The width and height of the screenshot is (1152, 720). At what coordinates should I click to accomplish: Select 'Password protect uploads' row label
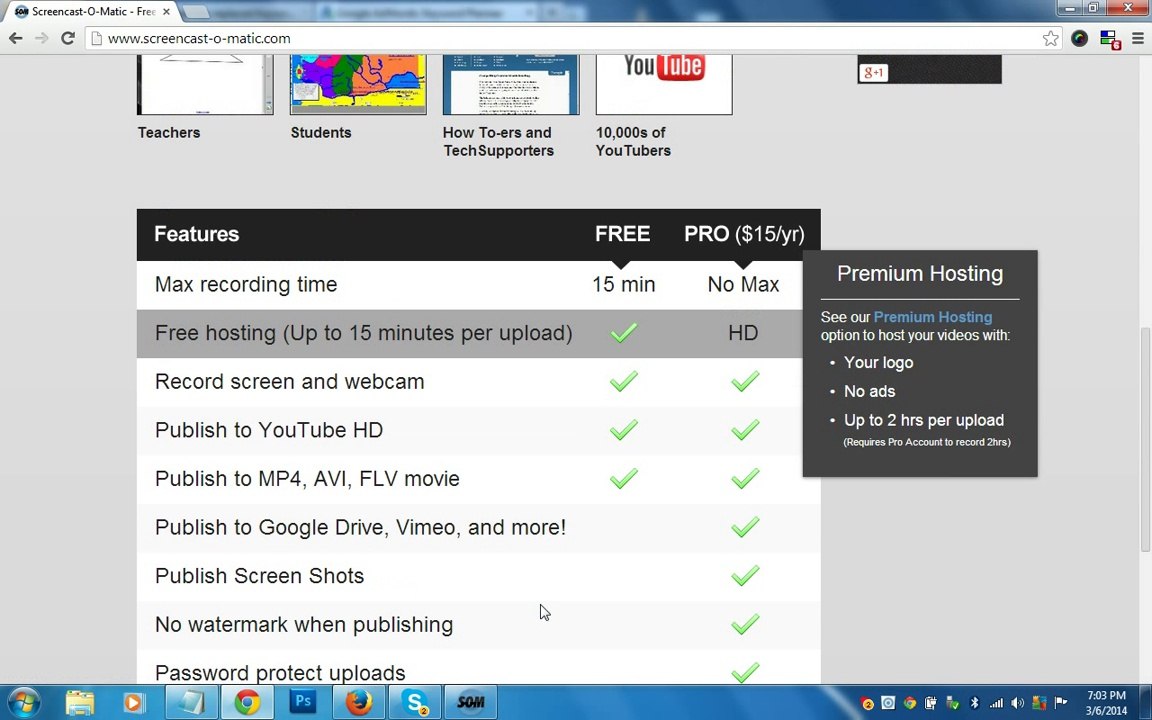(280, 672)
